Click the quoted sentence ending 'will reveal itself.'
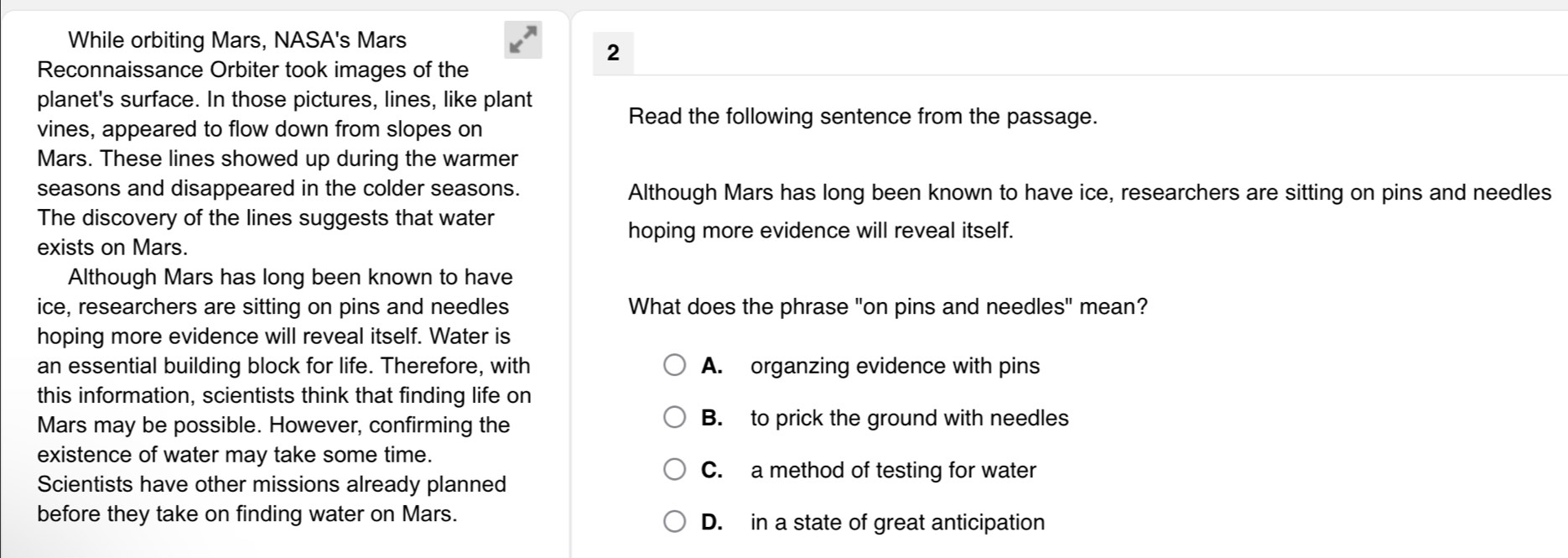The height and width of the screenshot is (558, 1568). tap(1089, 211)
